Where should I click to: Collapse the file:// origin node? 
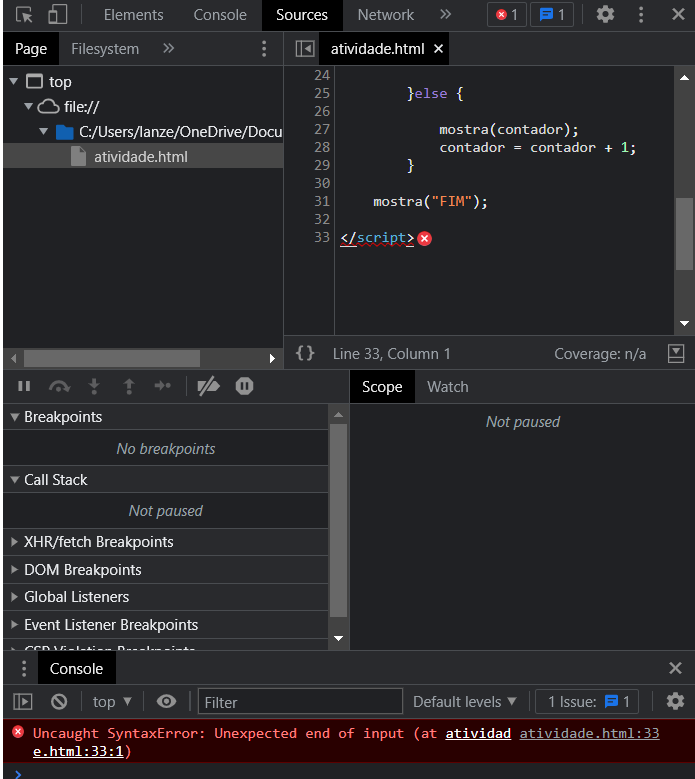pos(28,106)
